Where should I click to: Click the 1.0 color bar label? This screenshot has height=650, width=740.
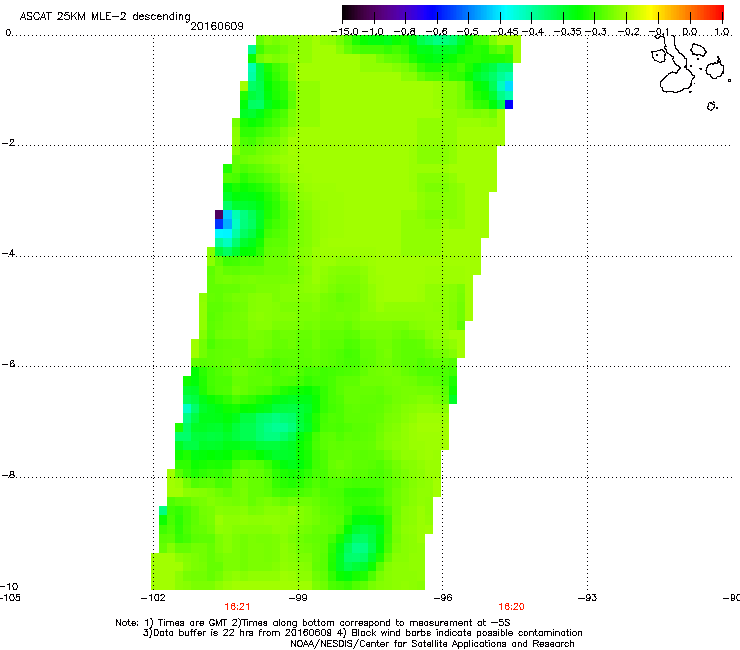[722, 32]
